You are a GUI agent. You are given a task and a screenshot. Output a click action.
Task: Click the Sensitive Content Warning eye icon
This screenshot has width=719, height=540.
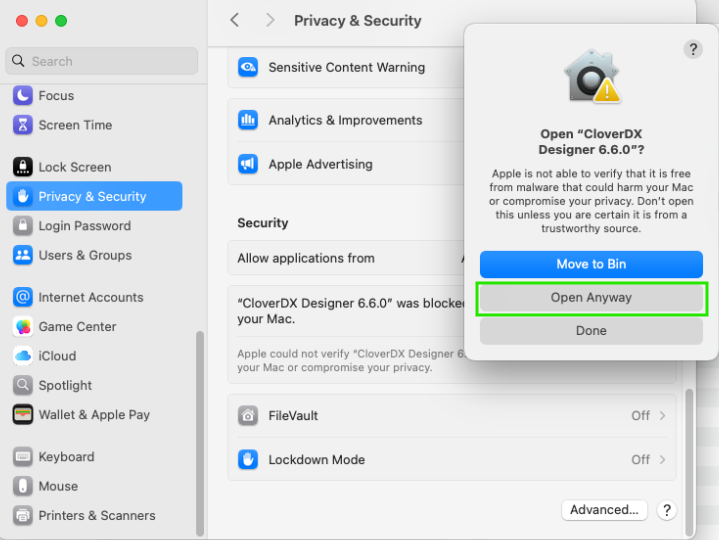pos(248,67)
